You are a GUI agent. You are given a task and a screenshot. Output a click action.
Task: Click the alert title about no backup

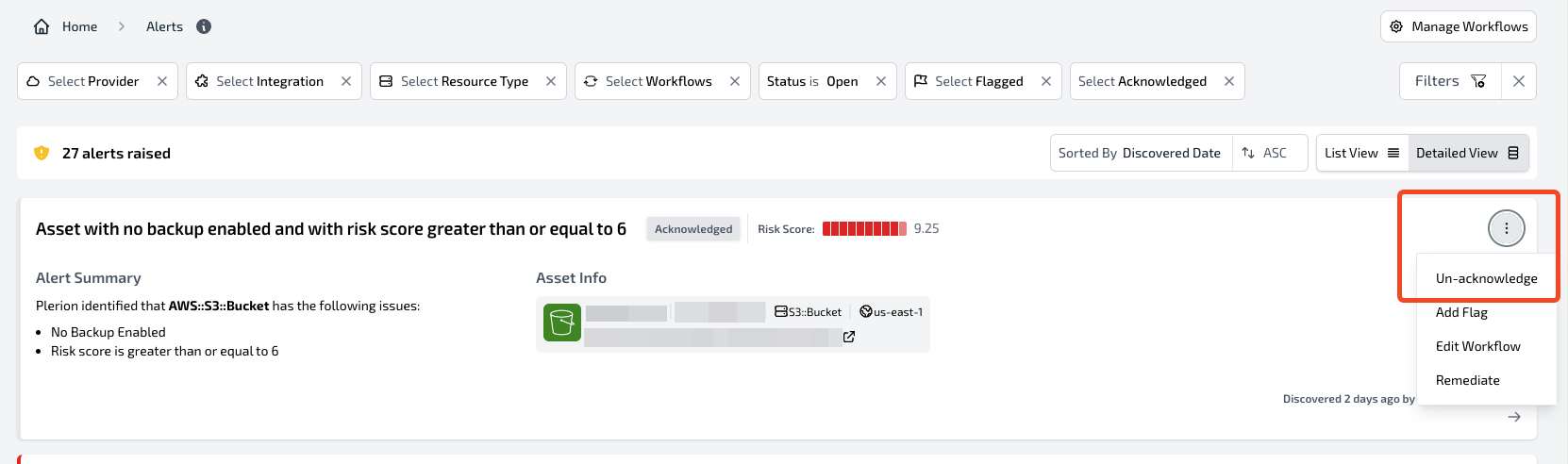331,229
